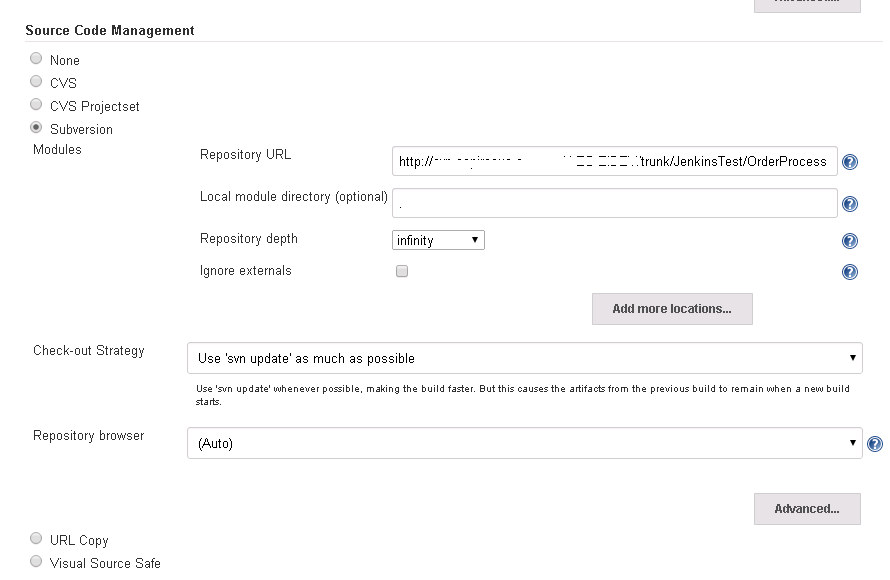Select Visual Source Safe option
890x580 pixels.
[x=36, y=561]
